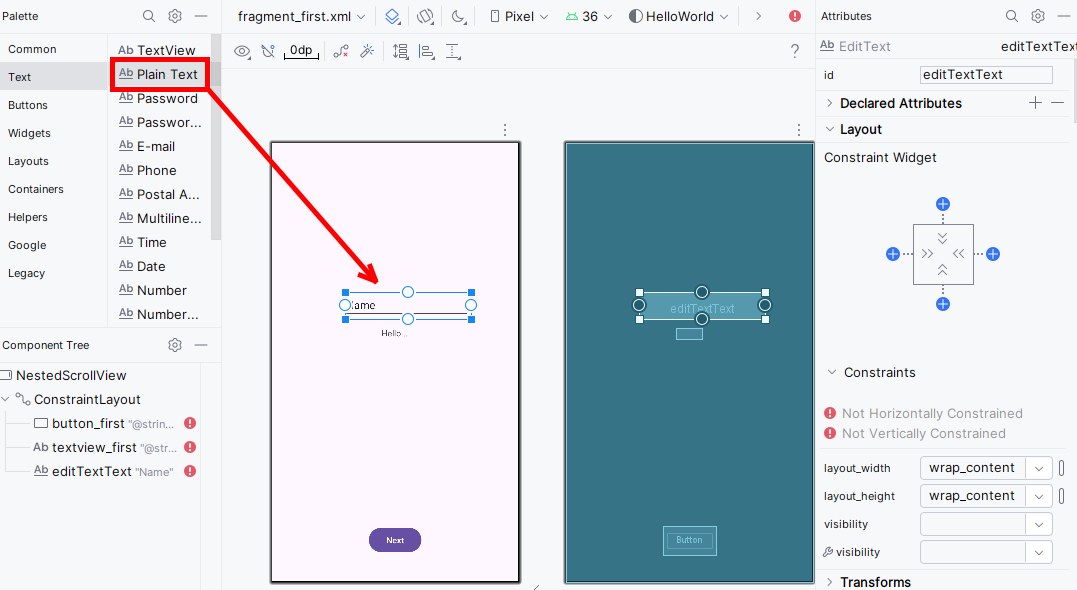This screenshot has width=1077, height=590.
Task: Open the layout_width dropdown
Action: (x=1040, y=468)
